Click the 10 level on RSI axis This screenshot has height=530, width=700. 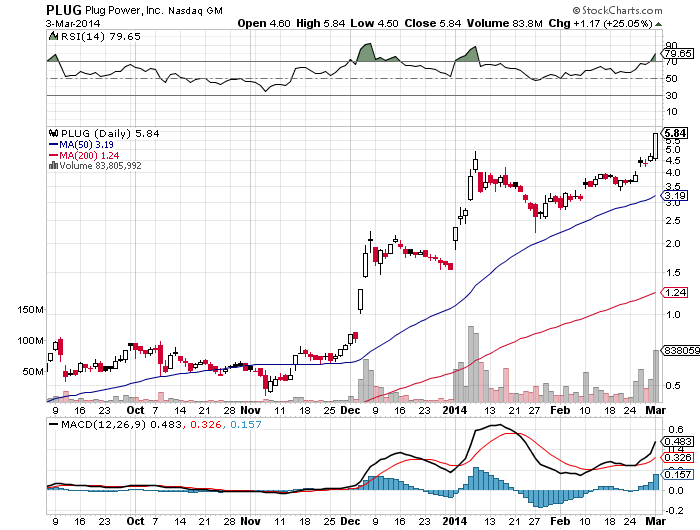click(x=671, y=112)
